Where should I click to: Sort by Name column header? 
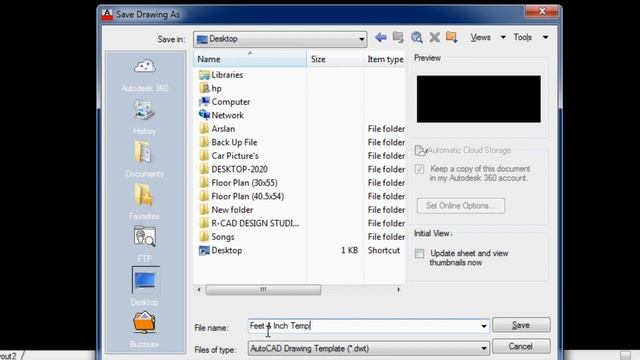250,59
